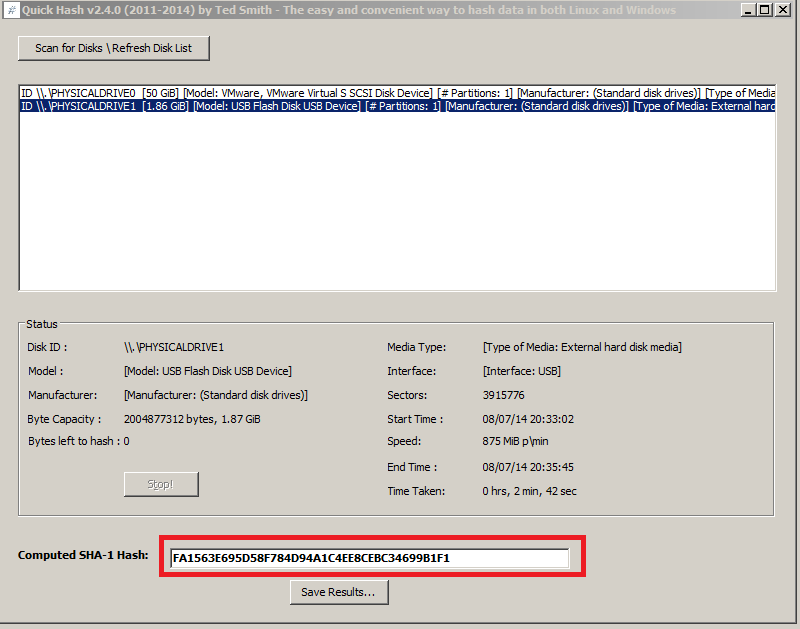Click the Bytes left to hash : 0 text
The height and width of the screenshot is (629, 800).
[79, 441]
